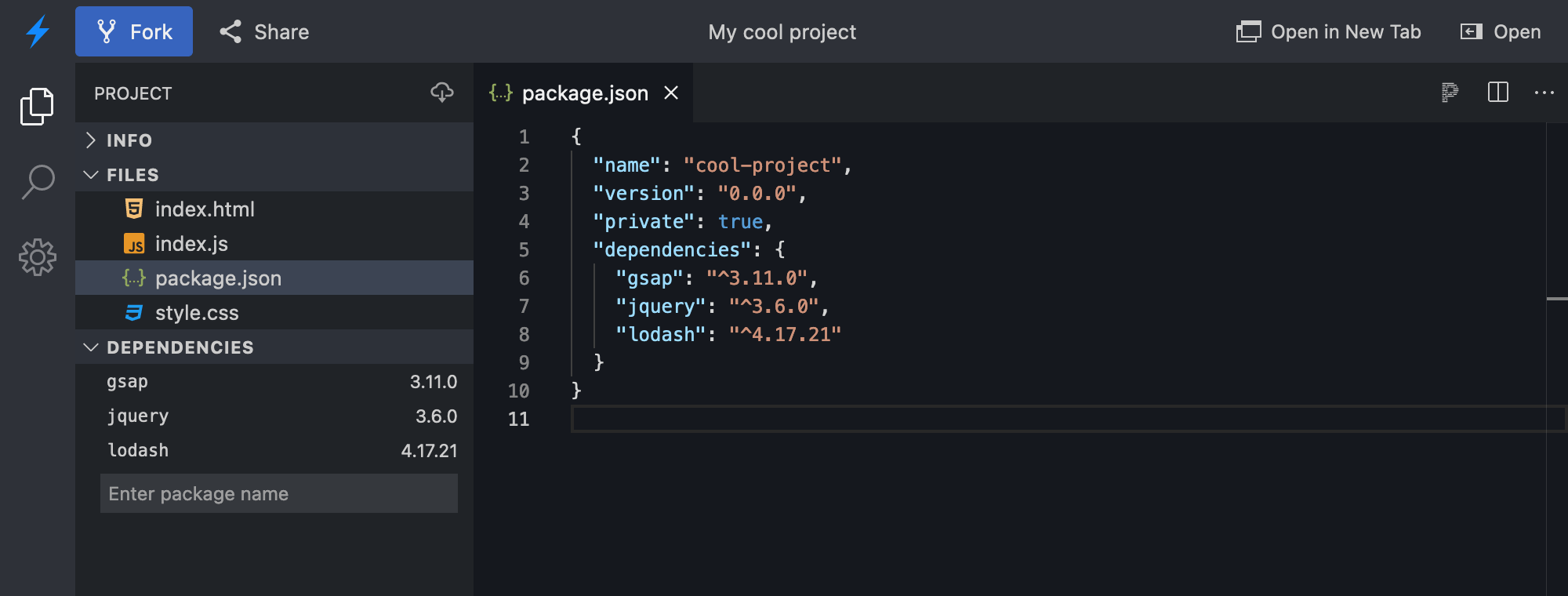Open the editor more actions ellipsis
This screenshot has width=1568, height=596.
(x=1544, y=93)
